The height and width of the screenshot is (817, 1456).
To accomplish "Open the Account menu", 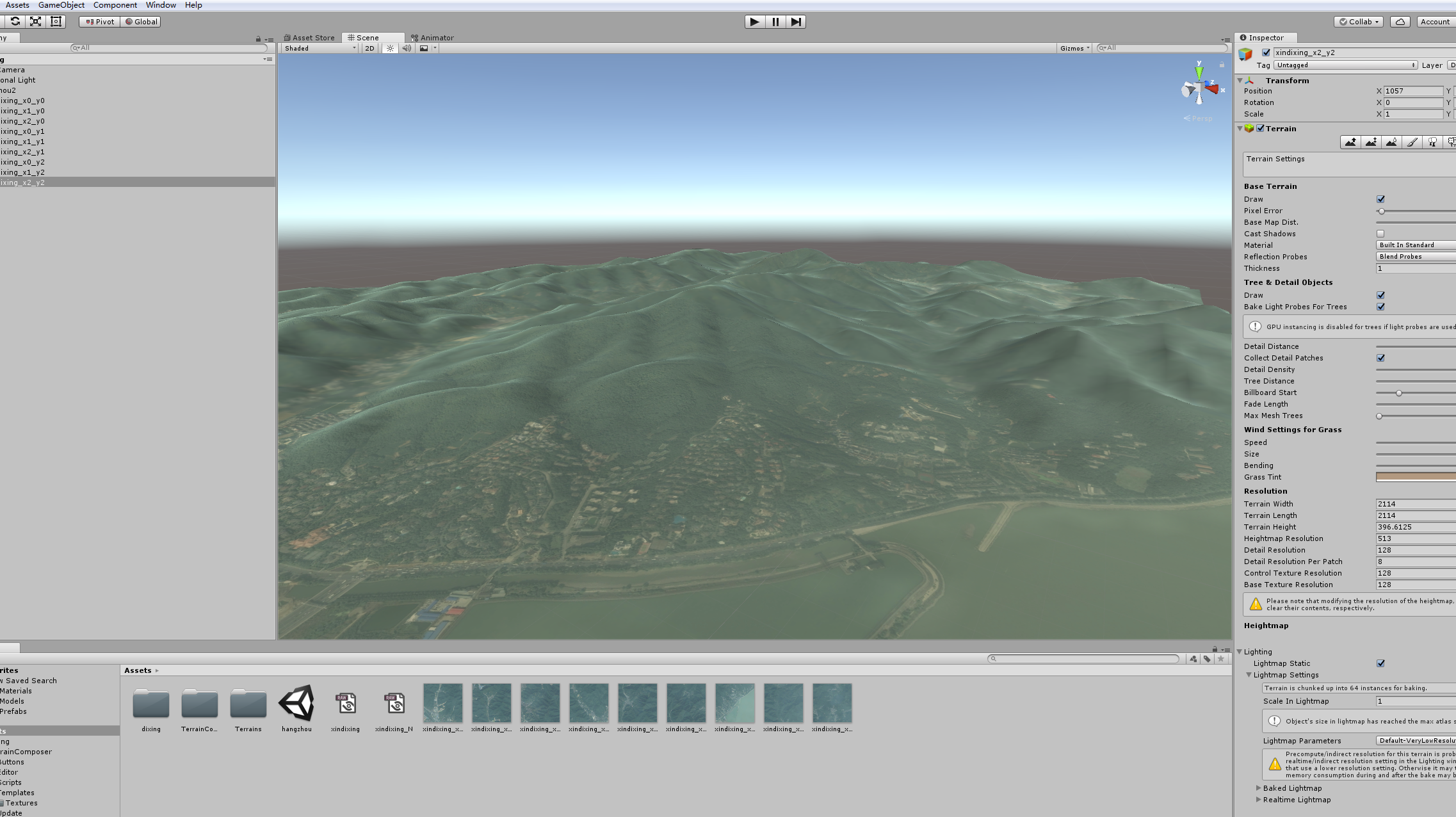I will point(1434,21).
